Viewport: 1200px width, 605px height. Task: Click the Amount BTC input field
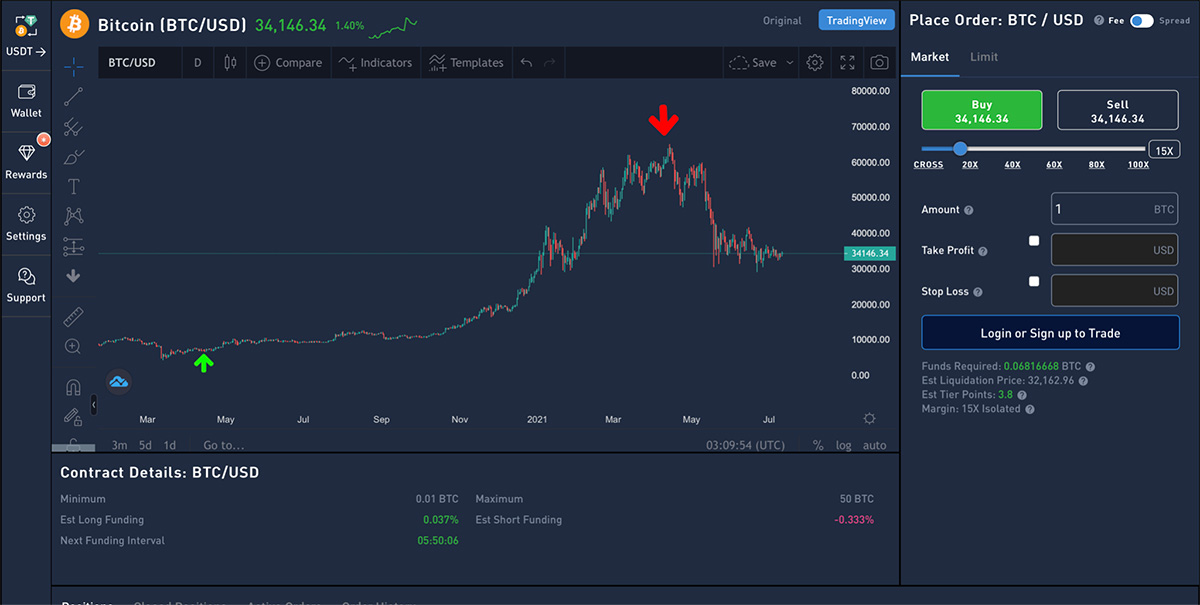pyautogui.click(x=1115, y=210)
